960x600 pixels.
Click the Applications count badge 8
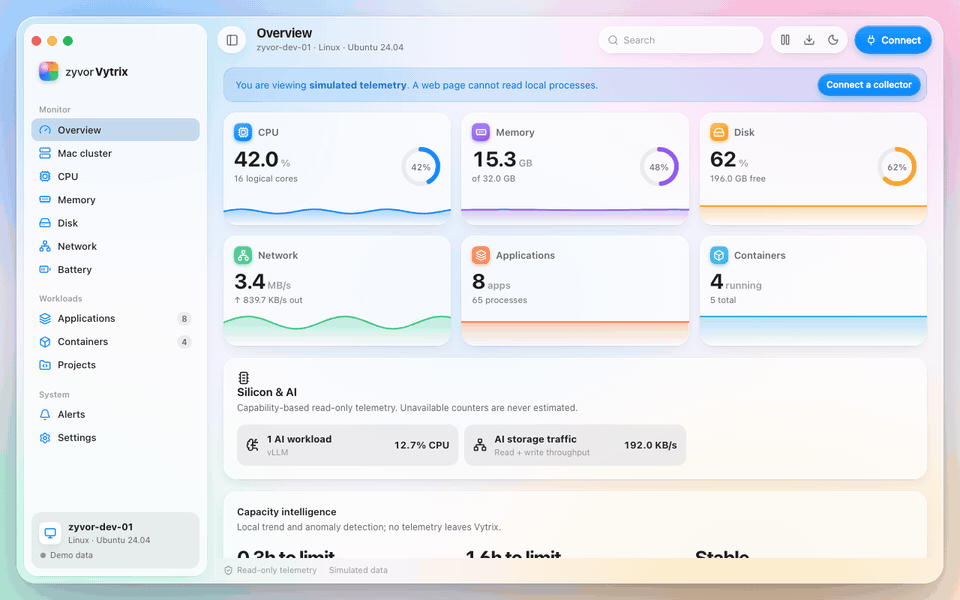click(184, 318)
